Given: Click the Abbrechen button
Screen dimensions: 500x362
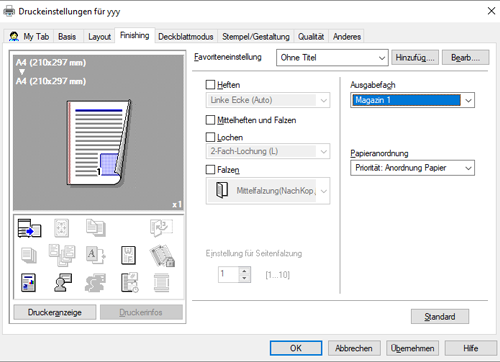Looking at the screenshot, I should tap(354, 348).
